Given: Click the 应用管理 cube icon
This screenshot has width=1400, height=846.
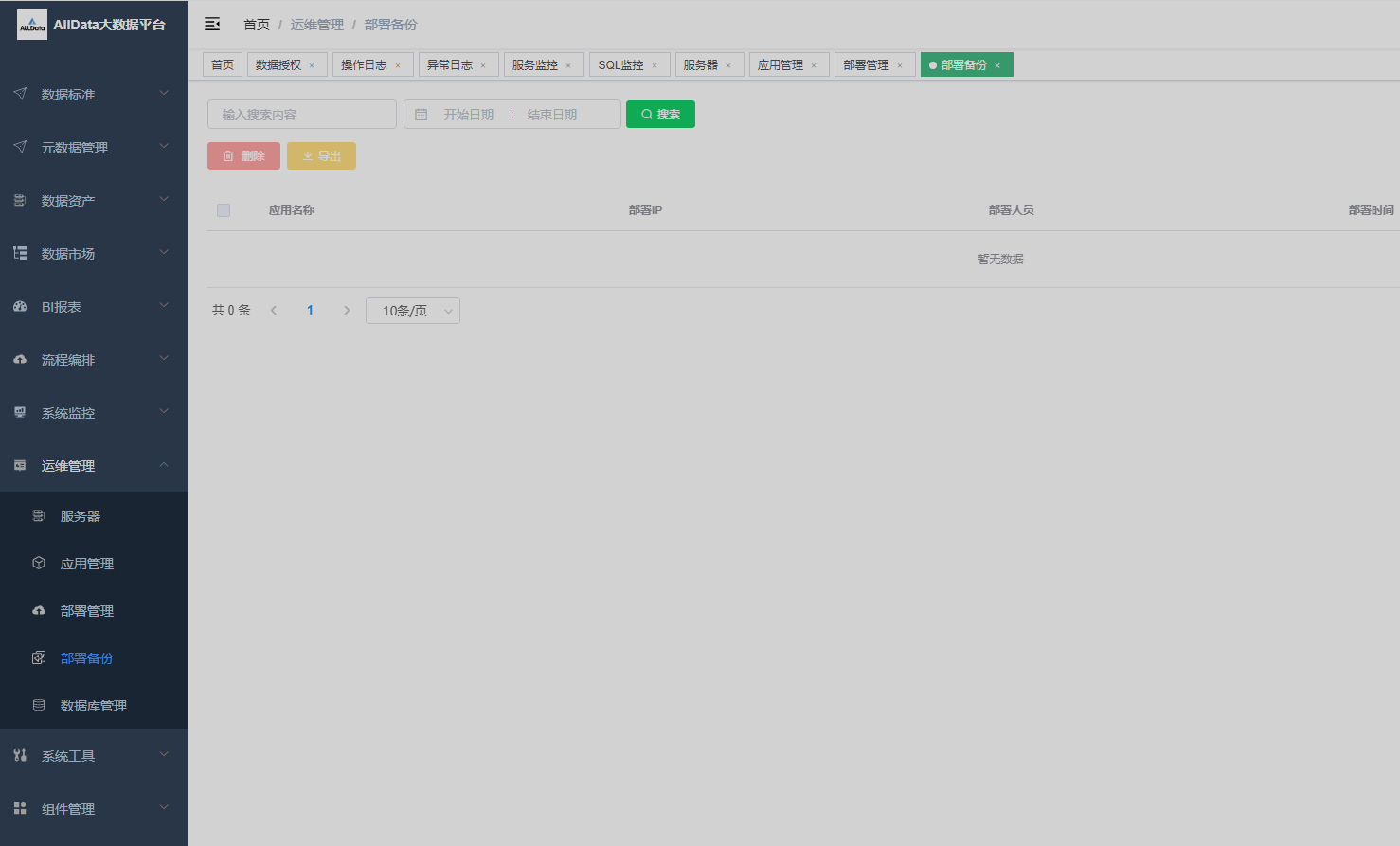Looking at the screenshot, I should [x=39, y=564].
